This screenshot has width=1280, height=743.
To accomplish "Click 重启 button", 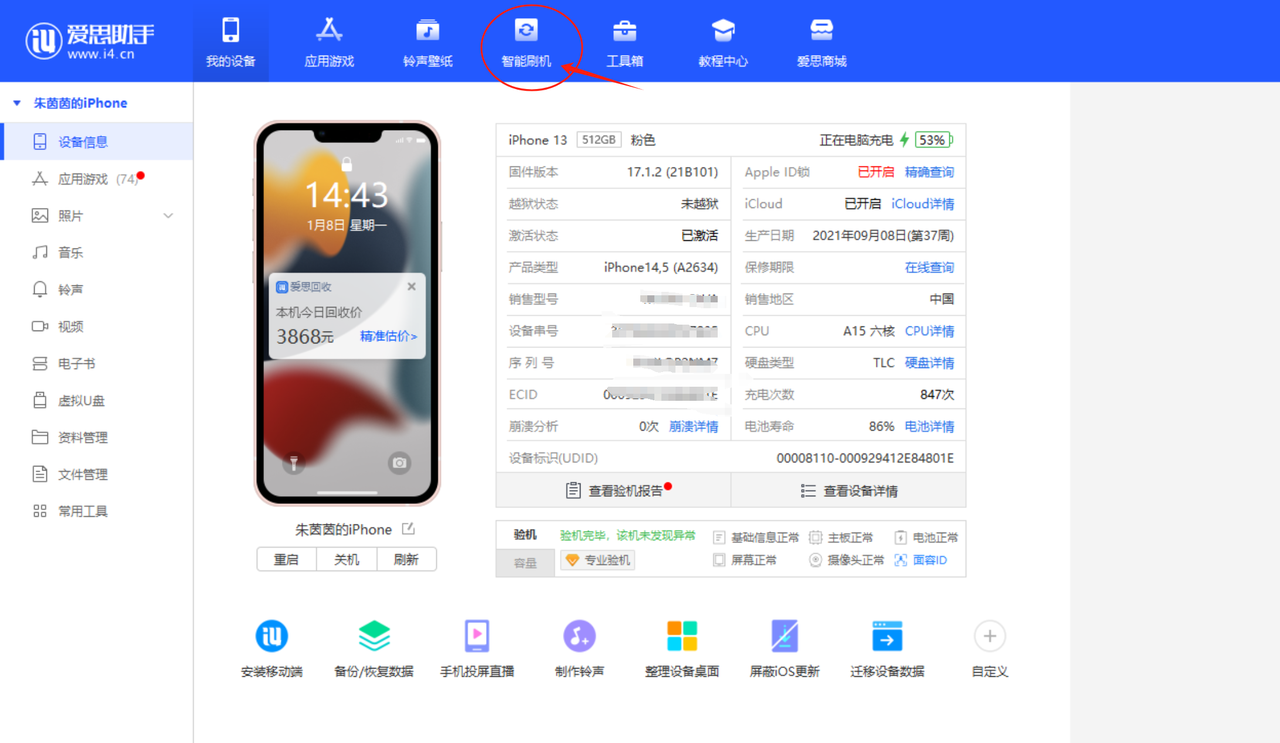I will (287, 559).
